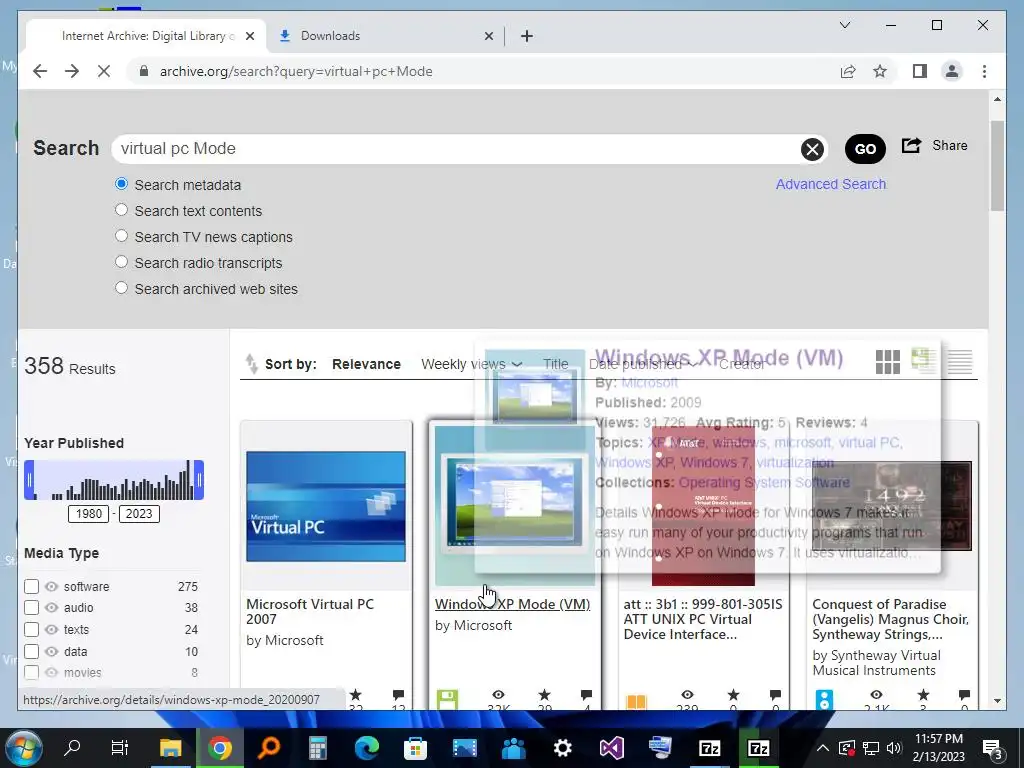This screenshot has width=1024, height=768.
Task: Open Calculator from the taskbar
Action: pos(318,748)
